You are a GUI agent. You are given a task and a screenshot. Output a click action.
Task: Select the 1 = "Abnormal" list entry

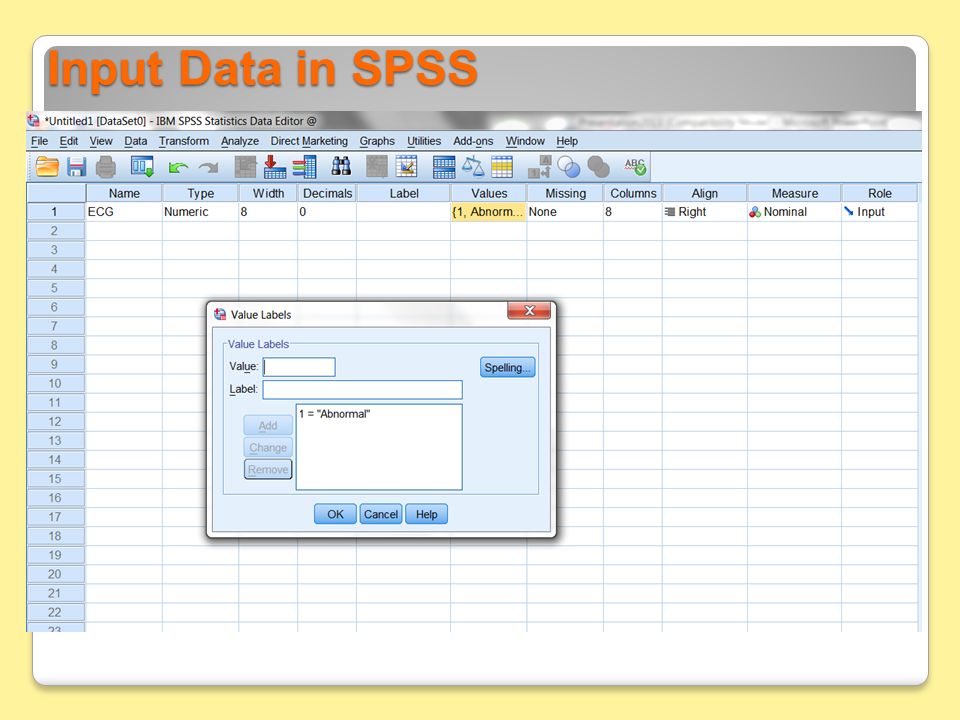click(335, 414)
